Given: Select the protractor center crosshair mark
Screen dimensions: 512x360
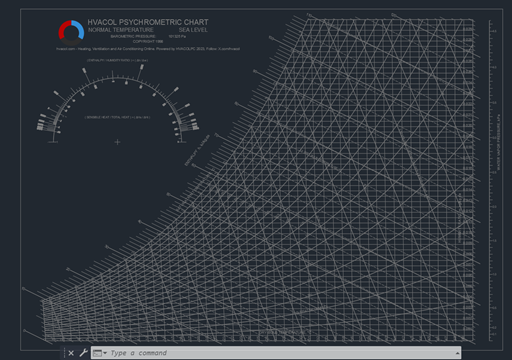Looking at the screenshot, I should 117,142.
